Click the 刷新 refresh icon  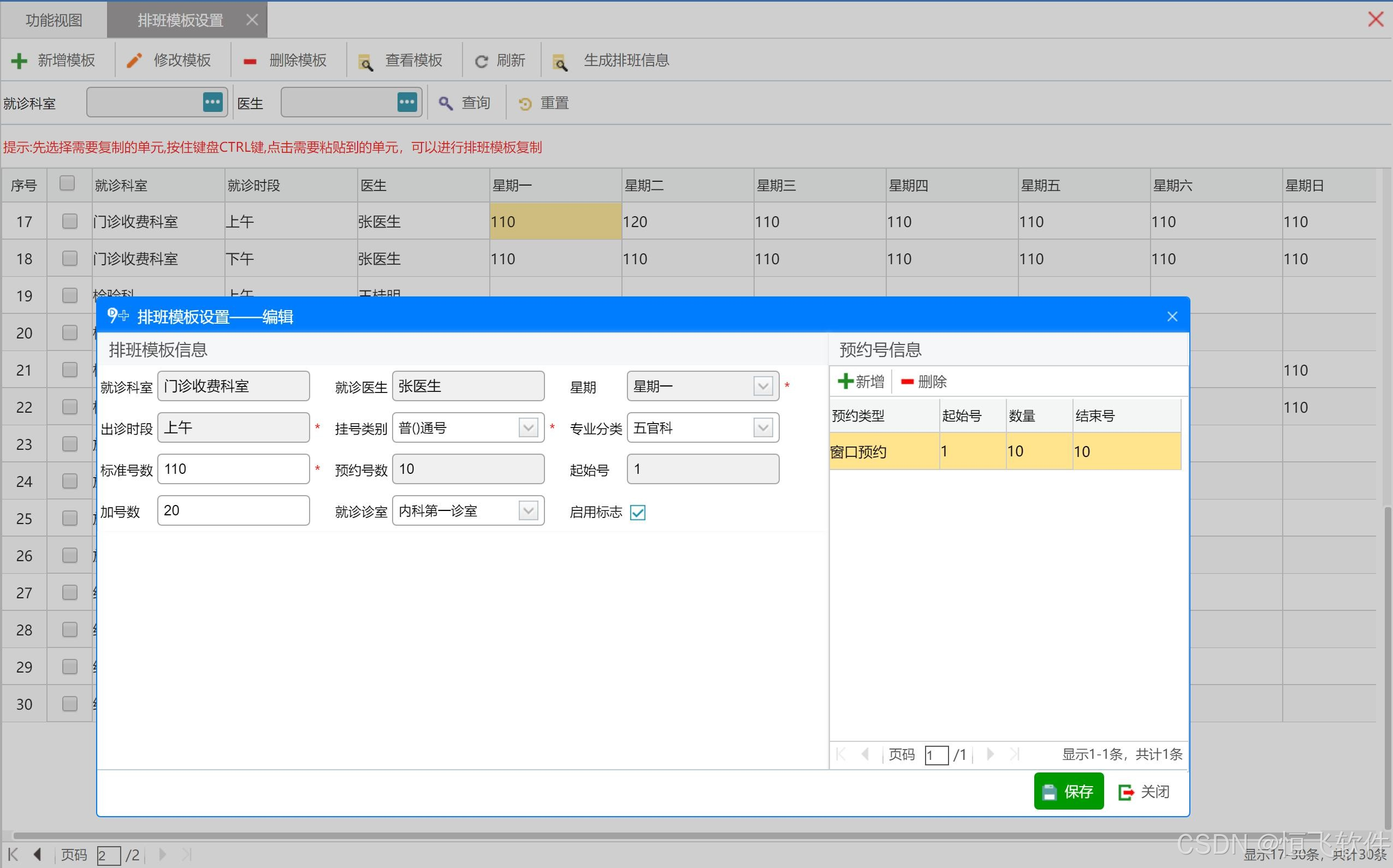pos(481,61)
